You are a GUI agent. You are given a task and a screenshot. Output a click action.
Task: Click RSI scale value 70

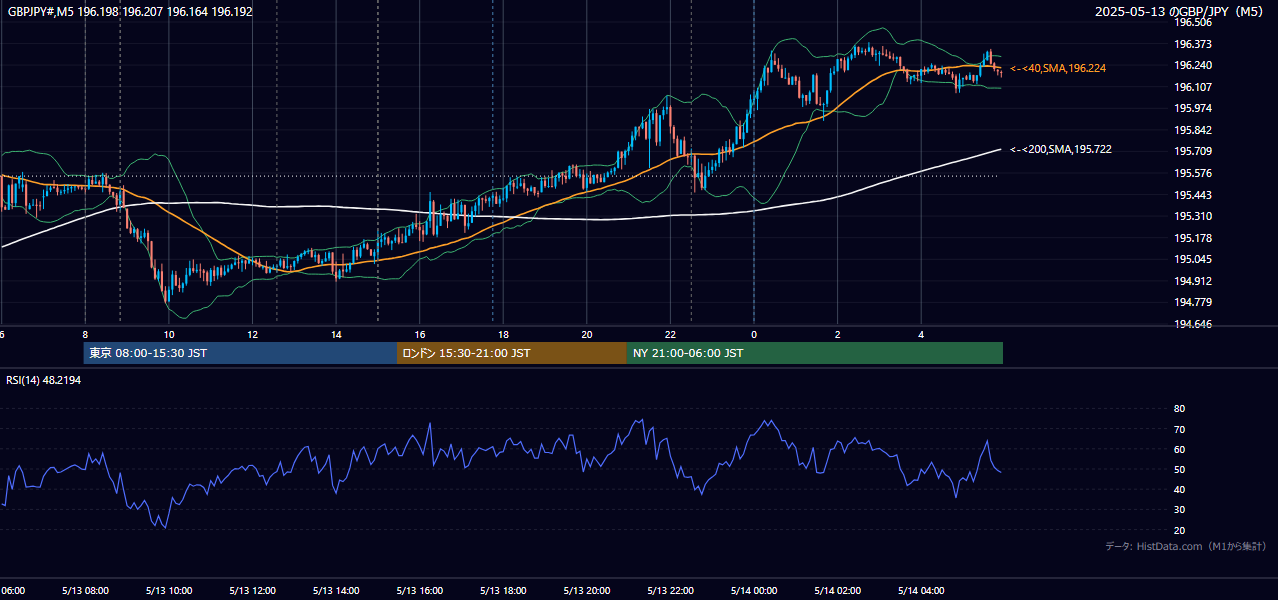[x=1179, y=429]
